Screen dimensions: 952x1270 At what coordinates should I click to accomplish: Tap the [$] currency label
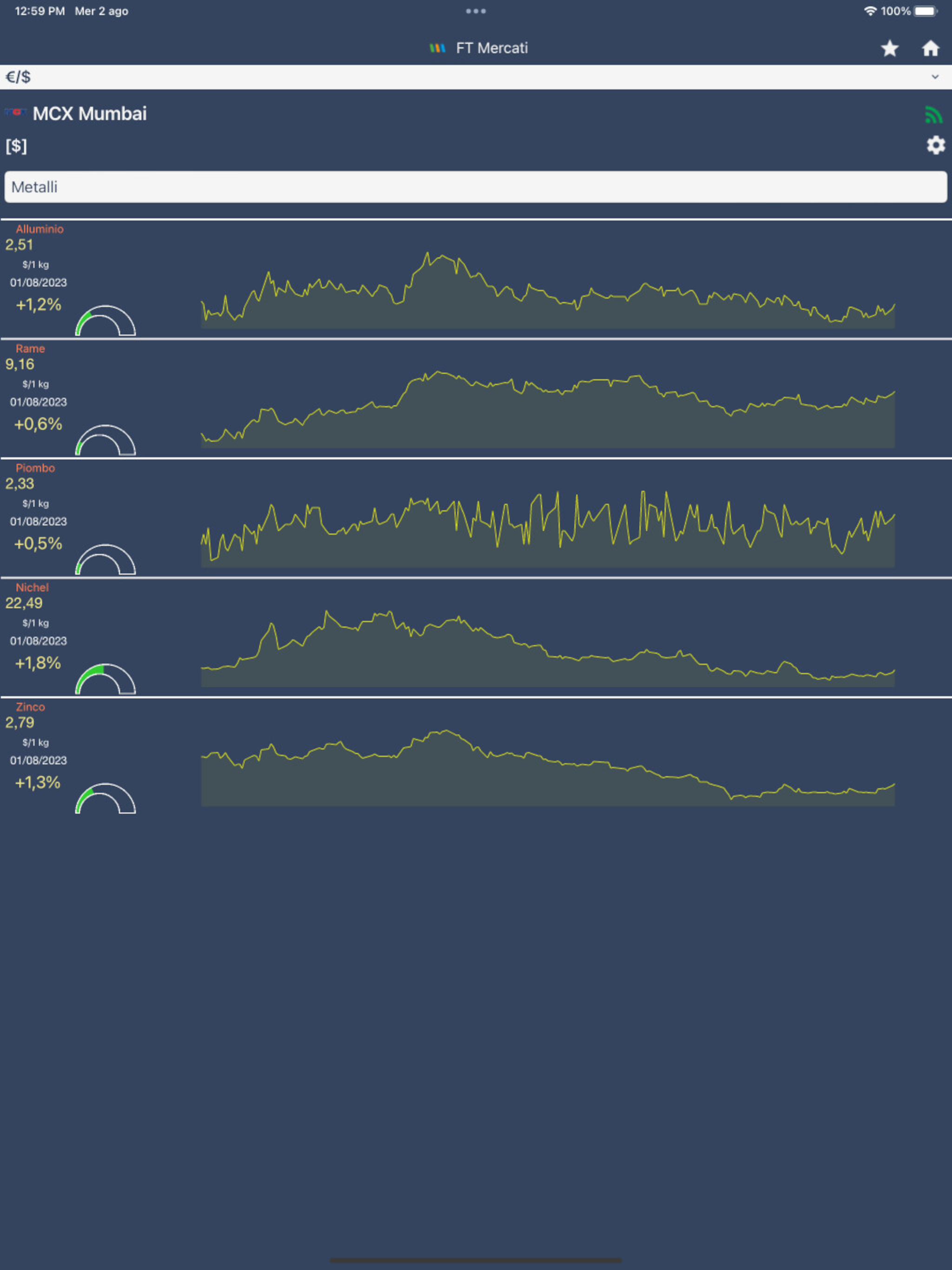[16, 146]
